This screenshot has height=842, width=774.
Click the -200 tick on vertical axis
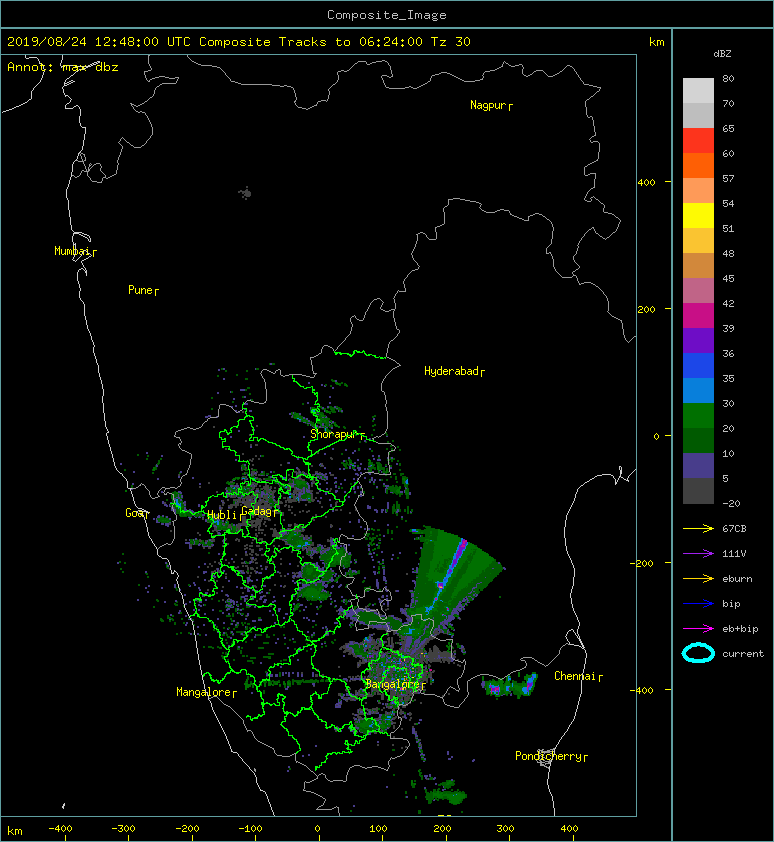642,563
